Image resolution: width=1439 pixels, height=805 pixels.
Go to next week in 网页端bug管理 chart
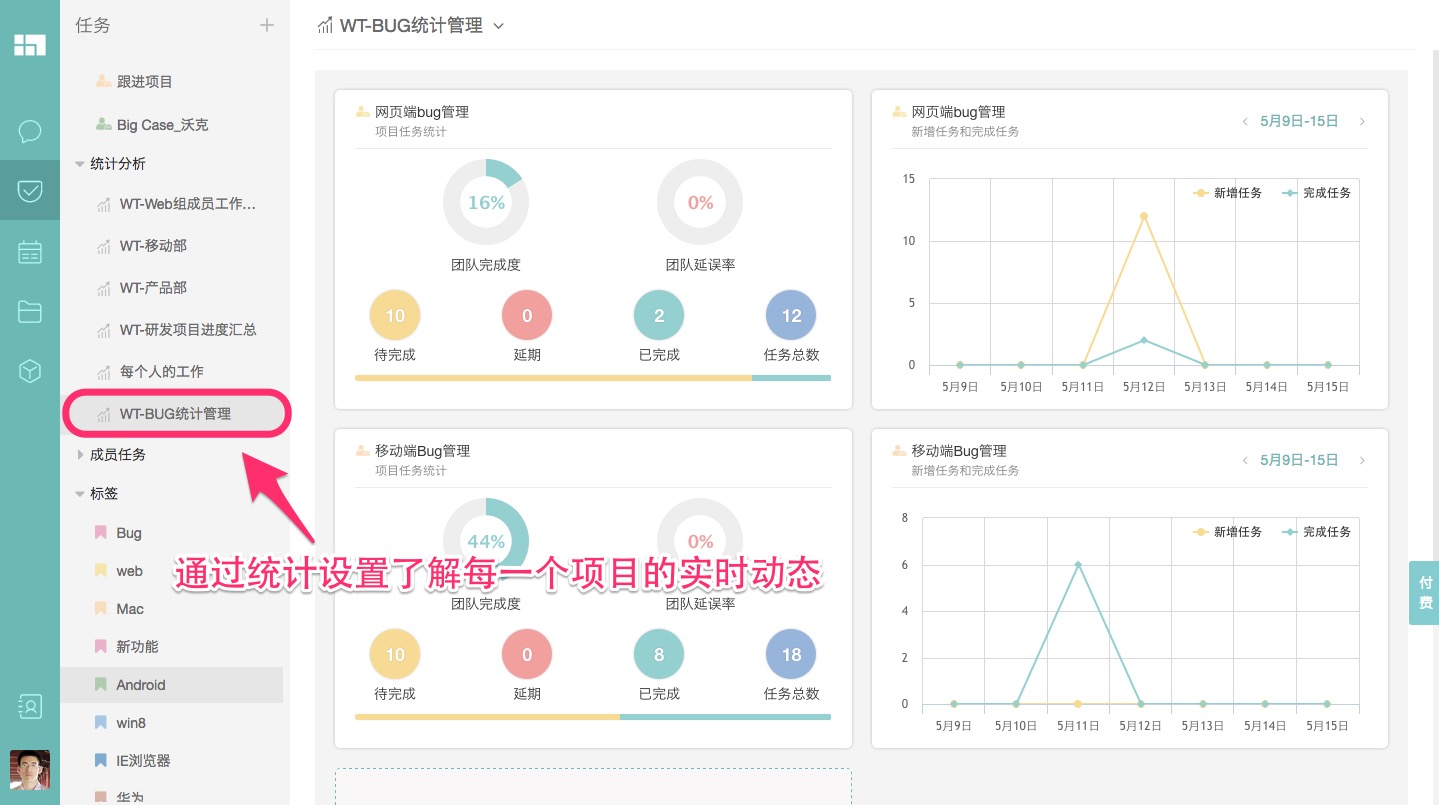[x=1362, y=122]
